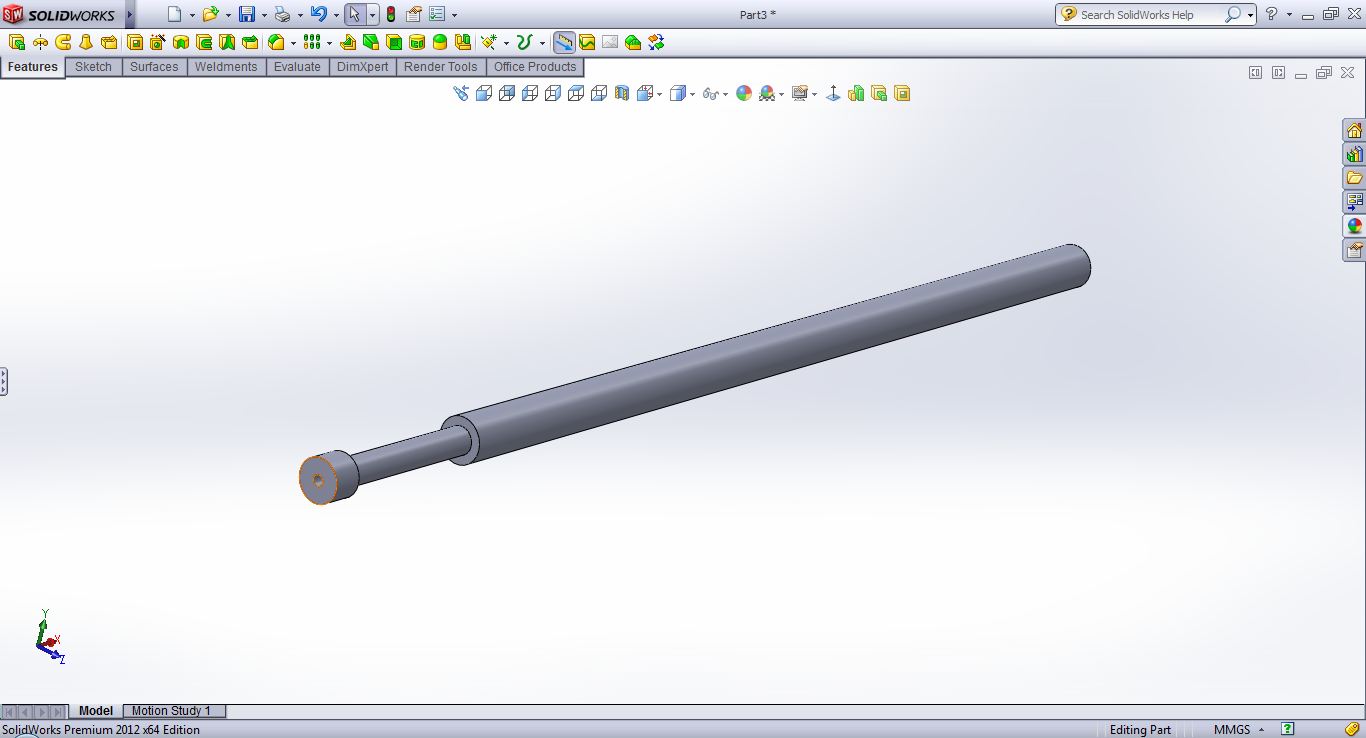Click the Edit Appearance color ball
The height and width of the screenshot is (738, 1366).
click(x=743, y=93)
